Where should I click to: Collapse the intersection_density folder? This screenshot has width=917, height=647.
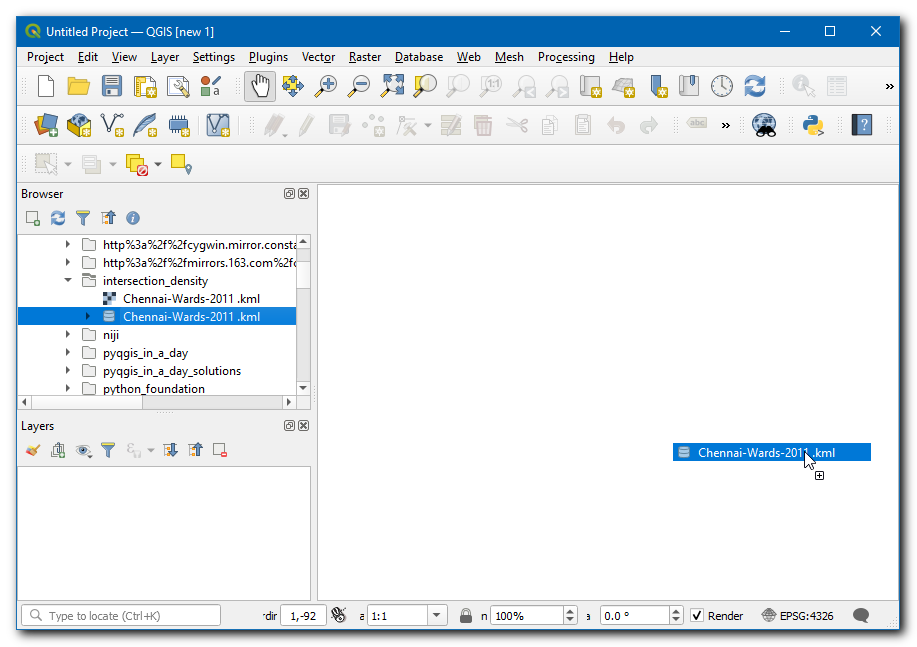(68, 281)
